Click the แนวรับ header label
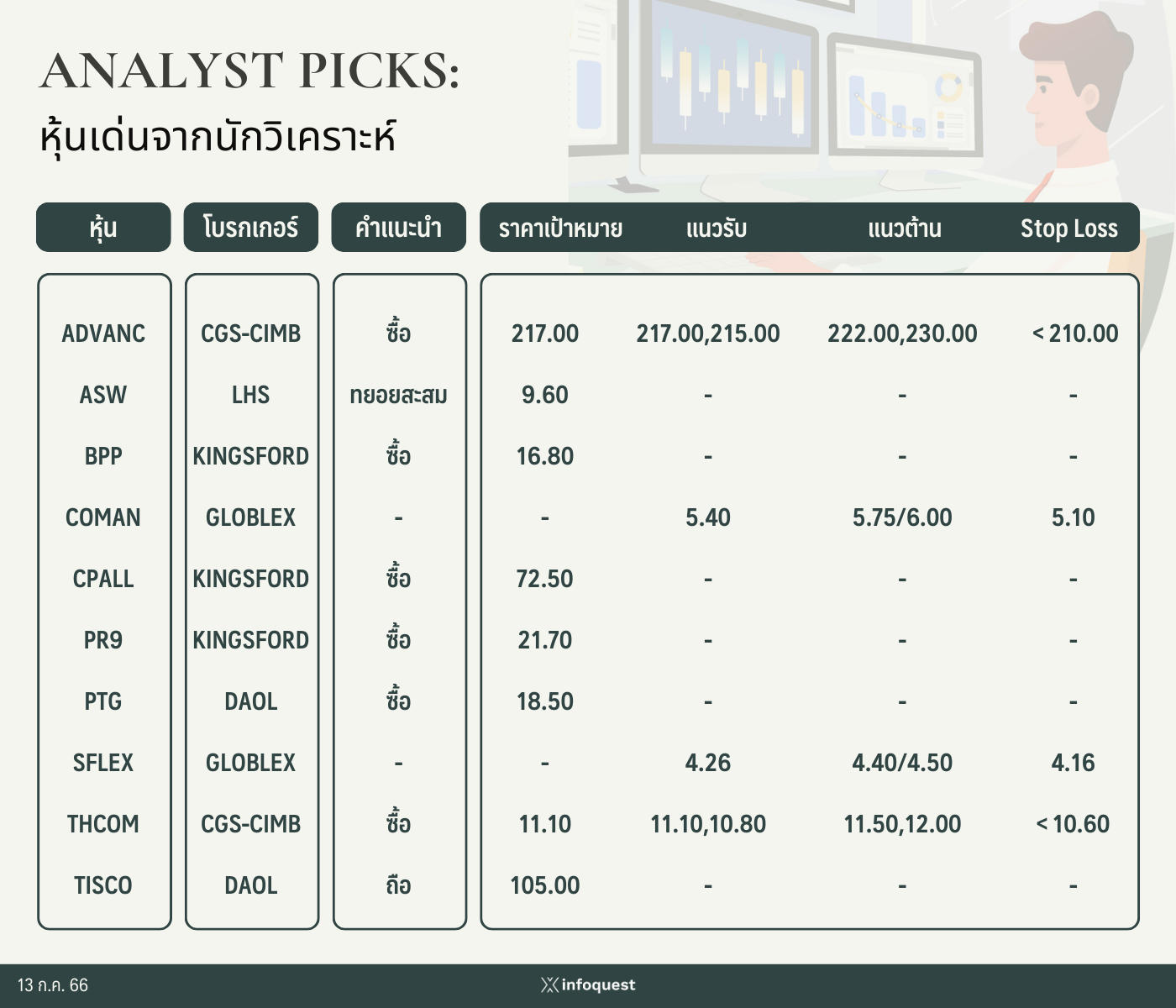Screen dimensions: 1176x1008 tap(717, 228)
